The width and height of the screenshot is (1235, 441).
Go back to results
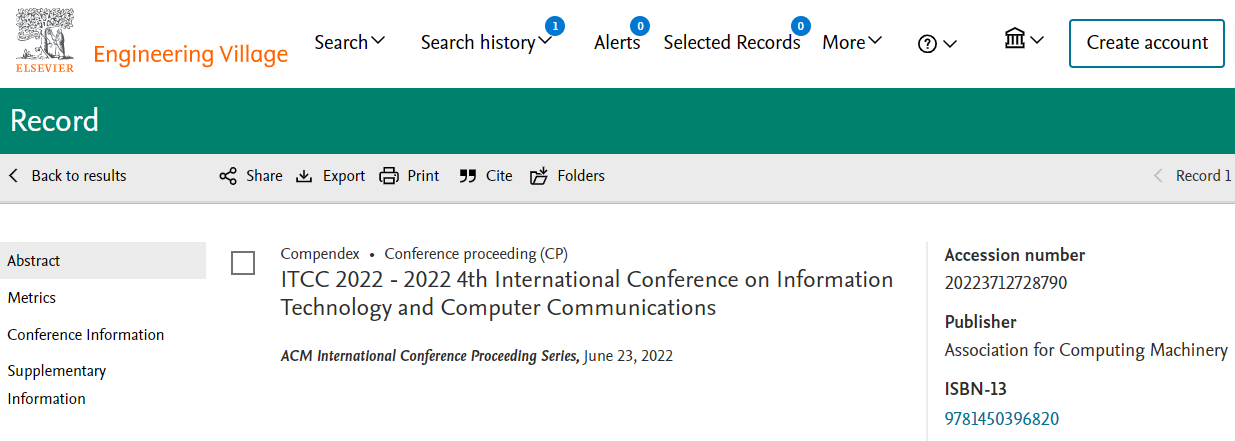tap(68, 176)
